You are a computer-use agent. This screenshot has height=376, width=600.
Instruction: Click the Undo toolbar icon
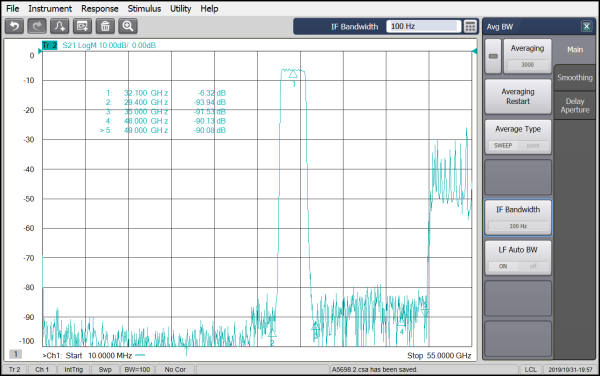15,26
